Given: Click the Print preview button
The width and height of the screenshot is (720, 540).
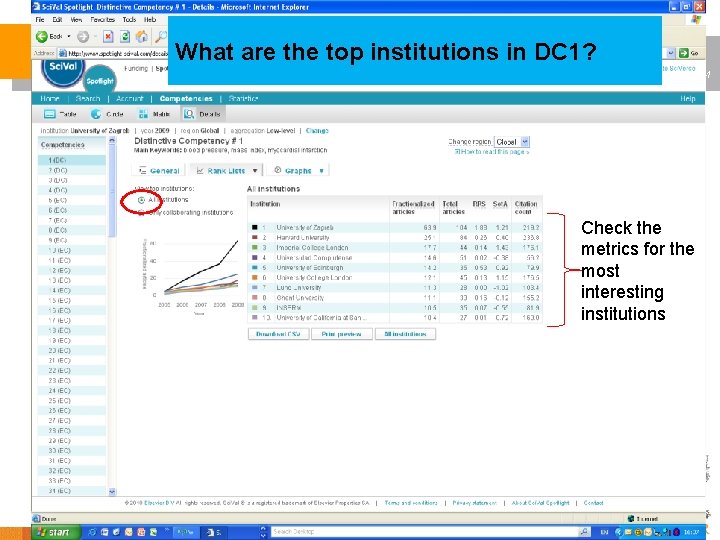Looking at the screenshot, I should point(341,334).
